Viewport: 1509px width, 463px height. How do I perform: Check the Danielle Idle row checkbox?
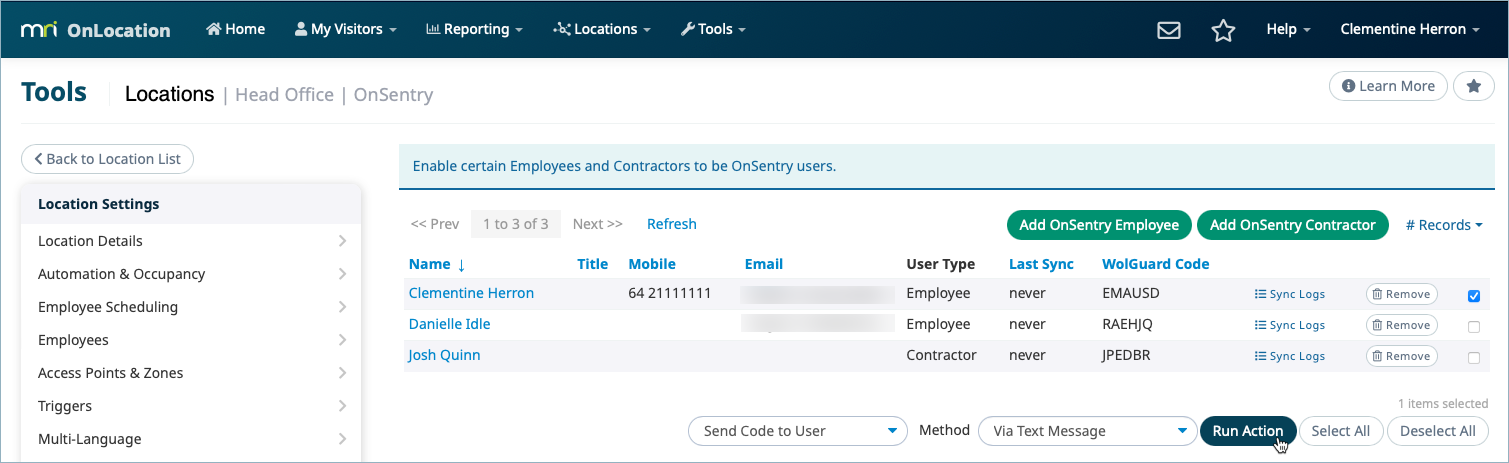click(x=1473, y=327)
